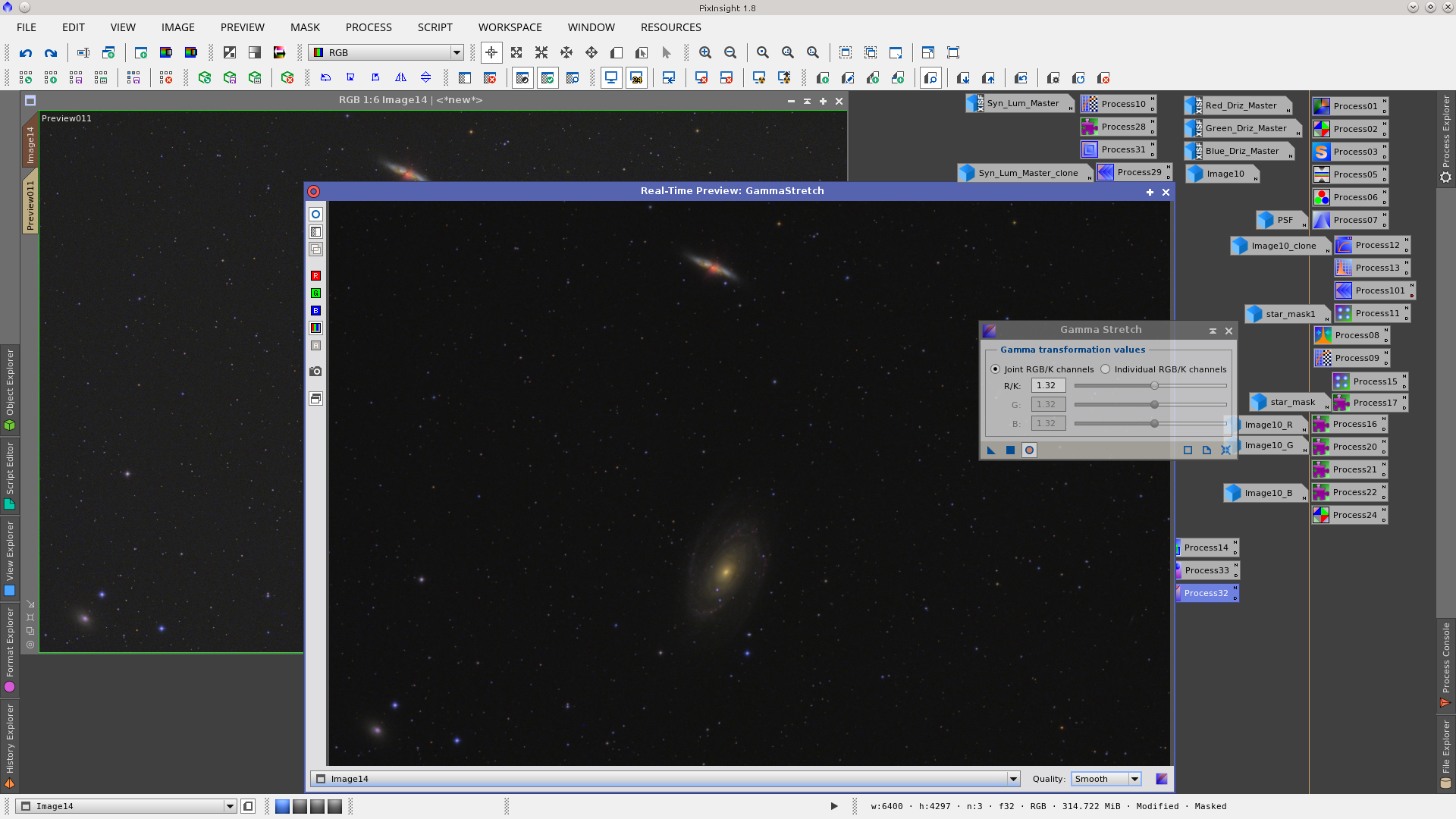Click the camera snapshot icon in preview sidebar

point(315,372)
